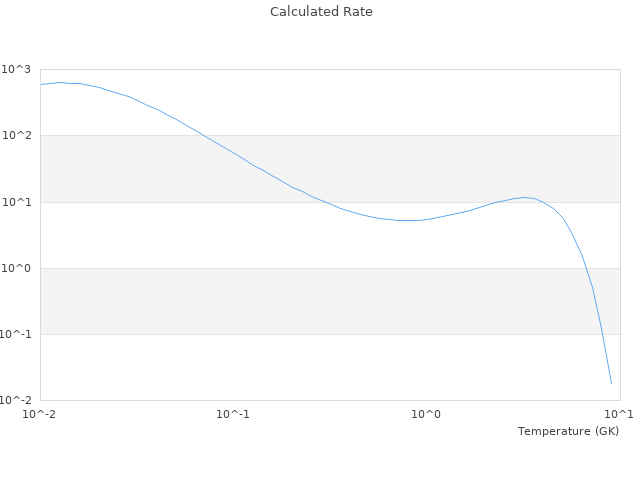Select the 10^3 label on the vertical axis

tap(17, 69)
